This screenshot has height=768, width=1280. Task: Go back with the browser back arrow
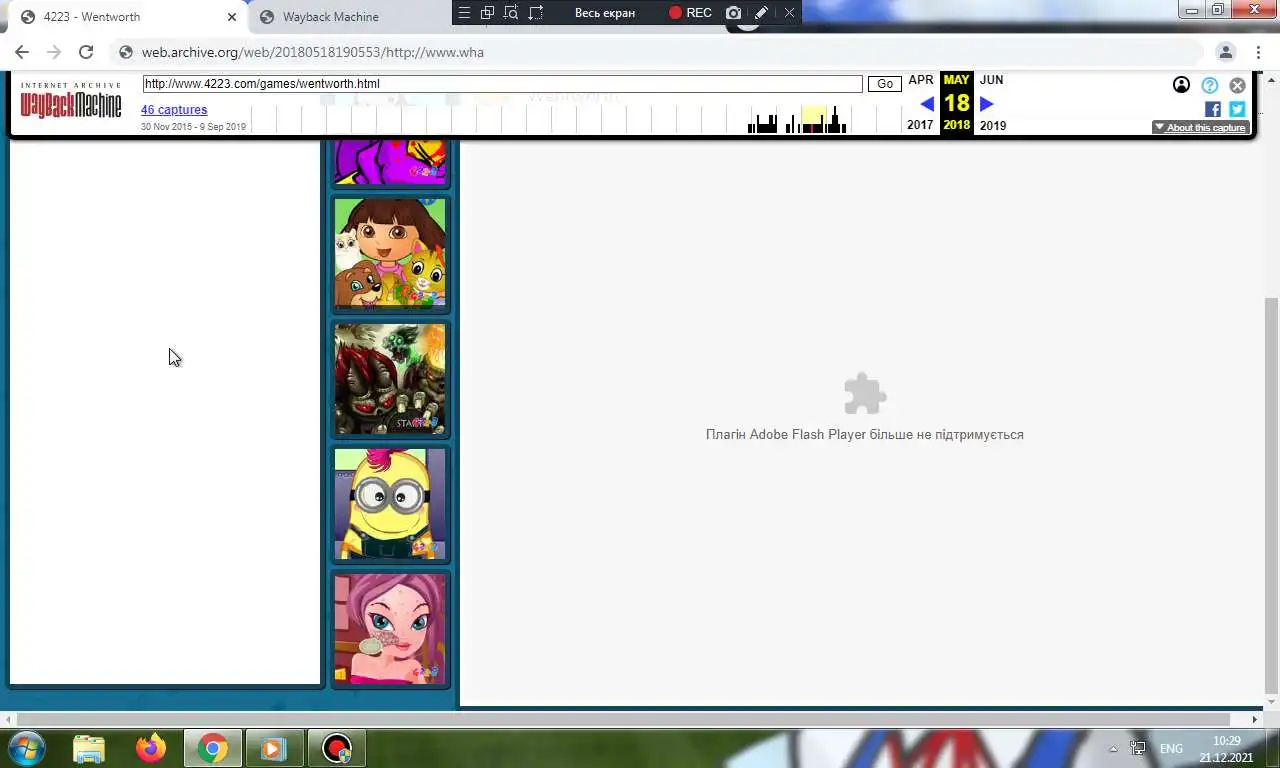[22, 52]
